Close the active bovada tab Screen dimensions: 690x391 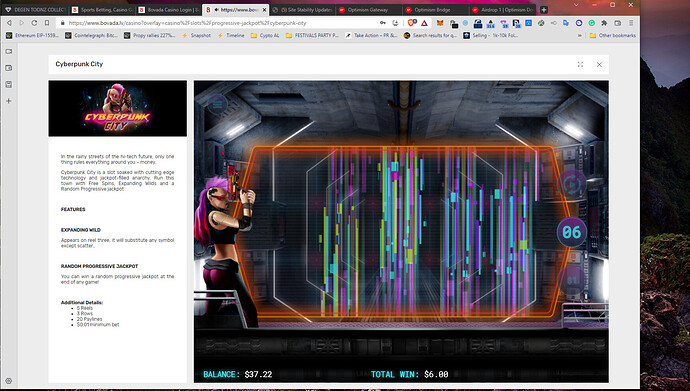coord(264,10)
